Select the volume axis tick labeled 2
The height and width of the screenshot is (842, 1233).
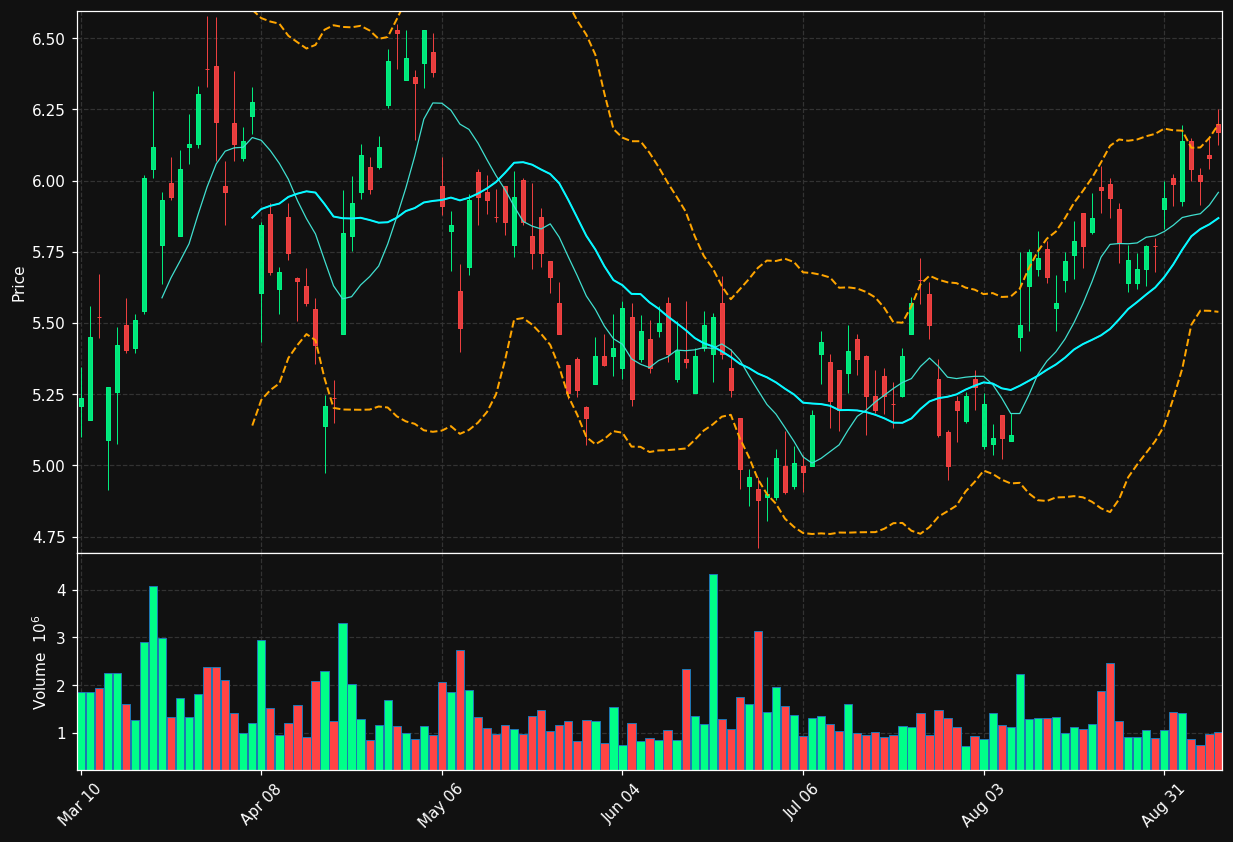(61, 686)
